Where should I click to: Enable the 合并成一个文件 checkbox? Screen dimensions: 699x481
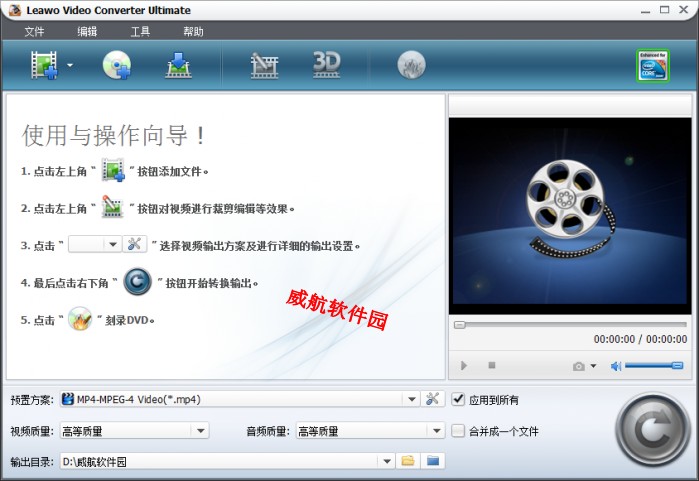pyautogui.click(x=458, y=431)
